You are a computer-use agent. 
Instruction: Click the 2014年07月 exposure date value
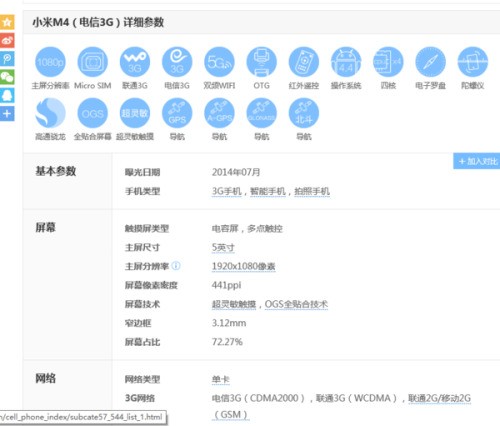[x=236, y=172]
